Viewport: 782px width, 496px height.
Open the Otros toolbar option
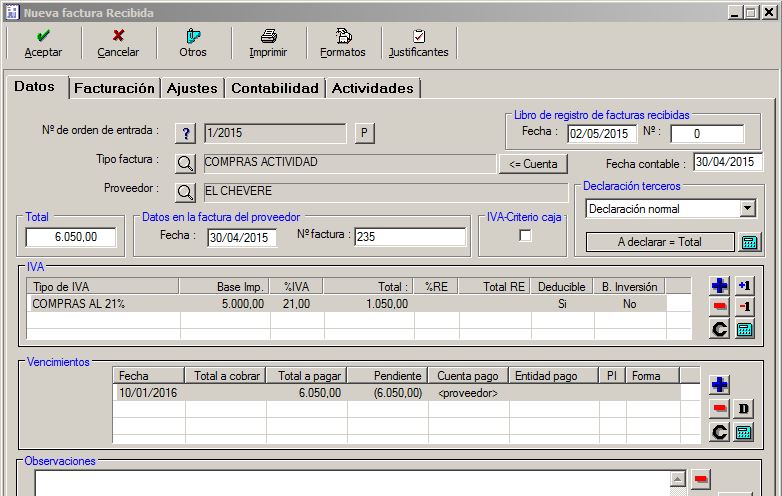pos(193,44)
